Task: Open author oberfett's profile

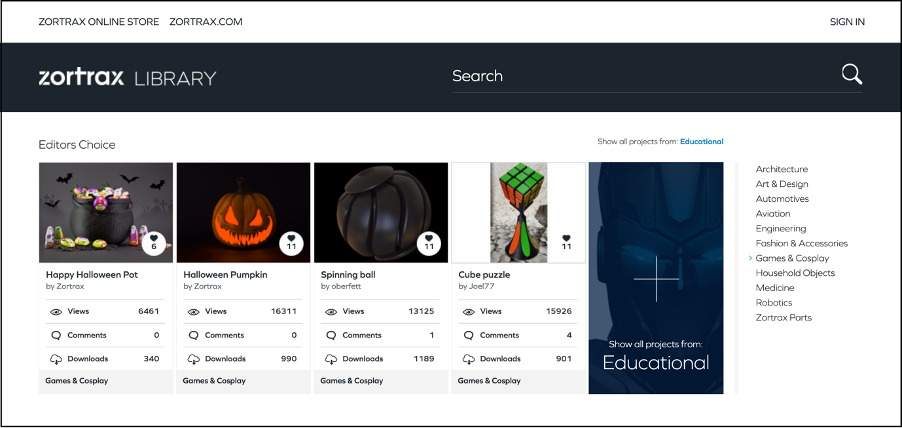Action: [x=346, y=286]
